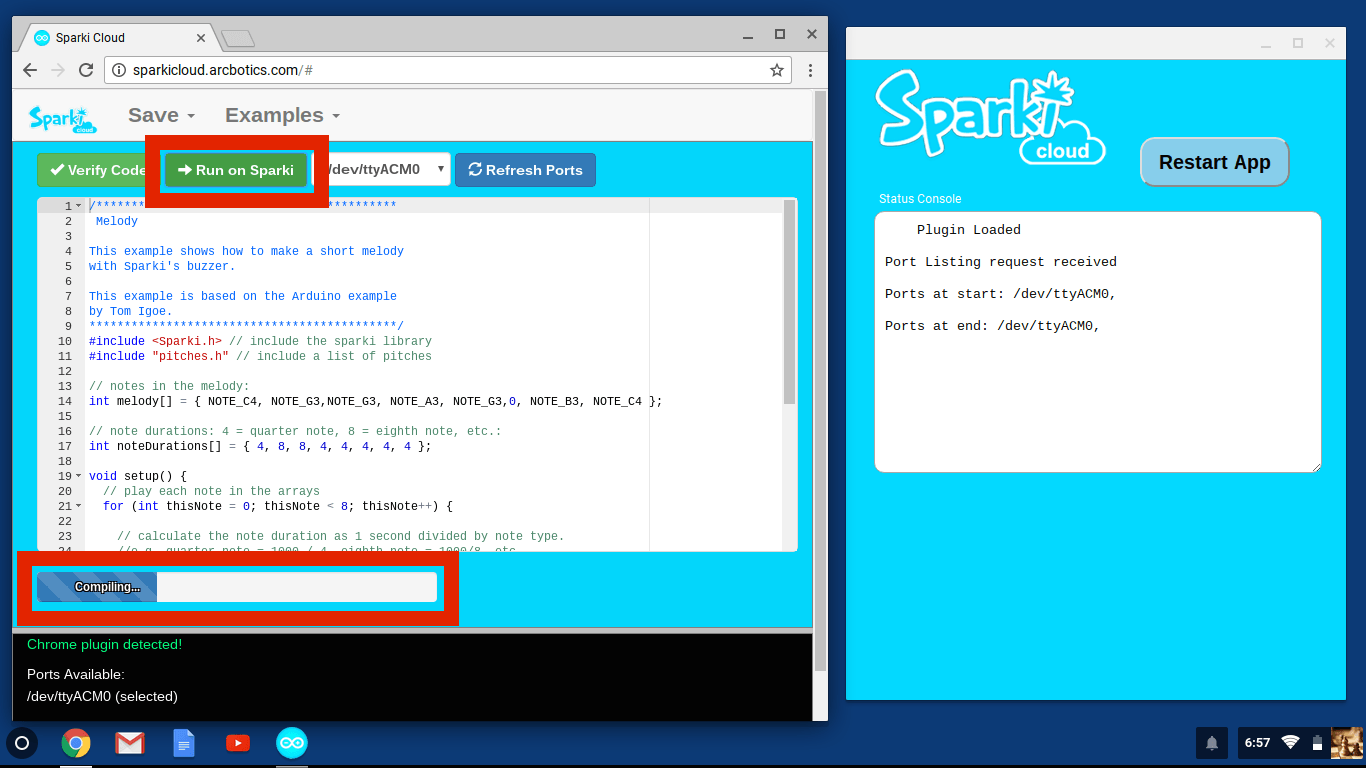
Task: Click 'Plugin Loaded' in the Status Console
Action: pyautogui.click(x=969, y=230)
